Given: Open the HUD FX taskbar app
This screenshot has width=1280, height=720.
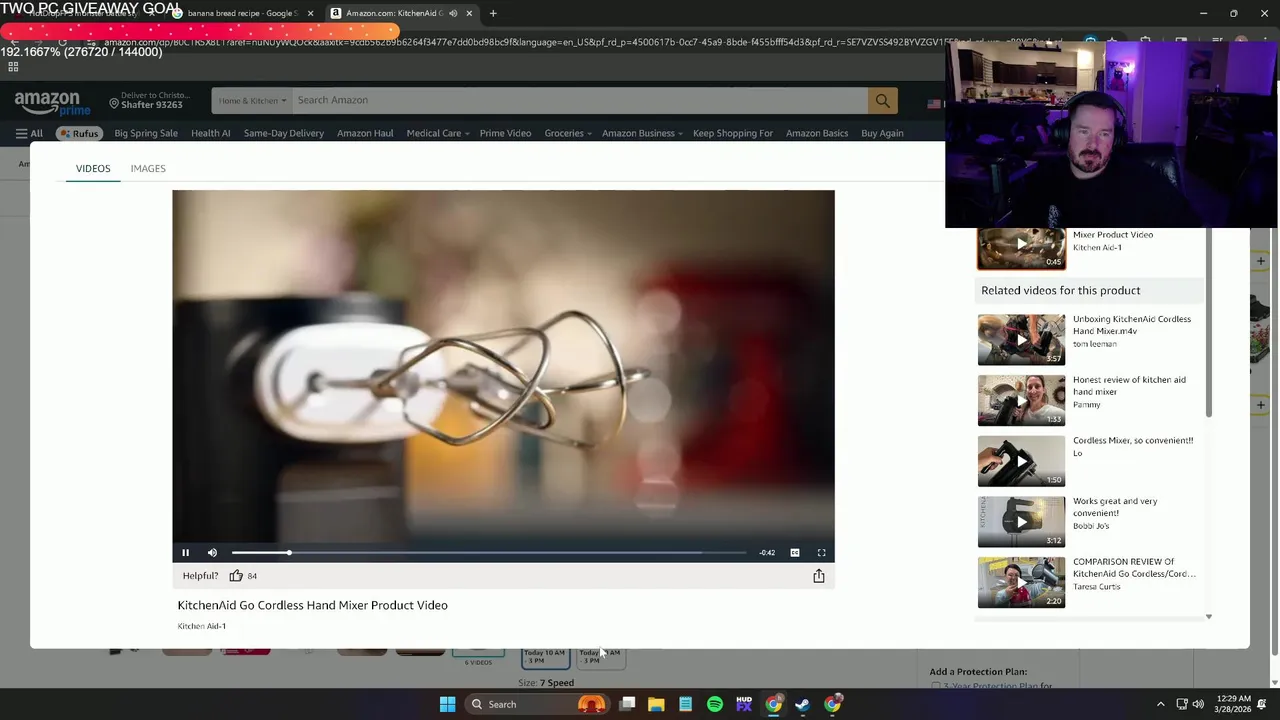Looking at the screenshot, I should pos(744,704).
